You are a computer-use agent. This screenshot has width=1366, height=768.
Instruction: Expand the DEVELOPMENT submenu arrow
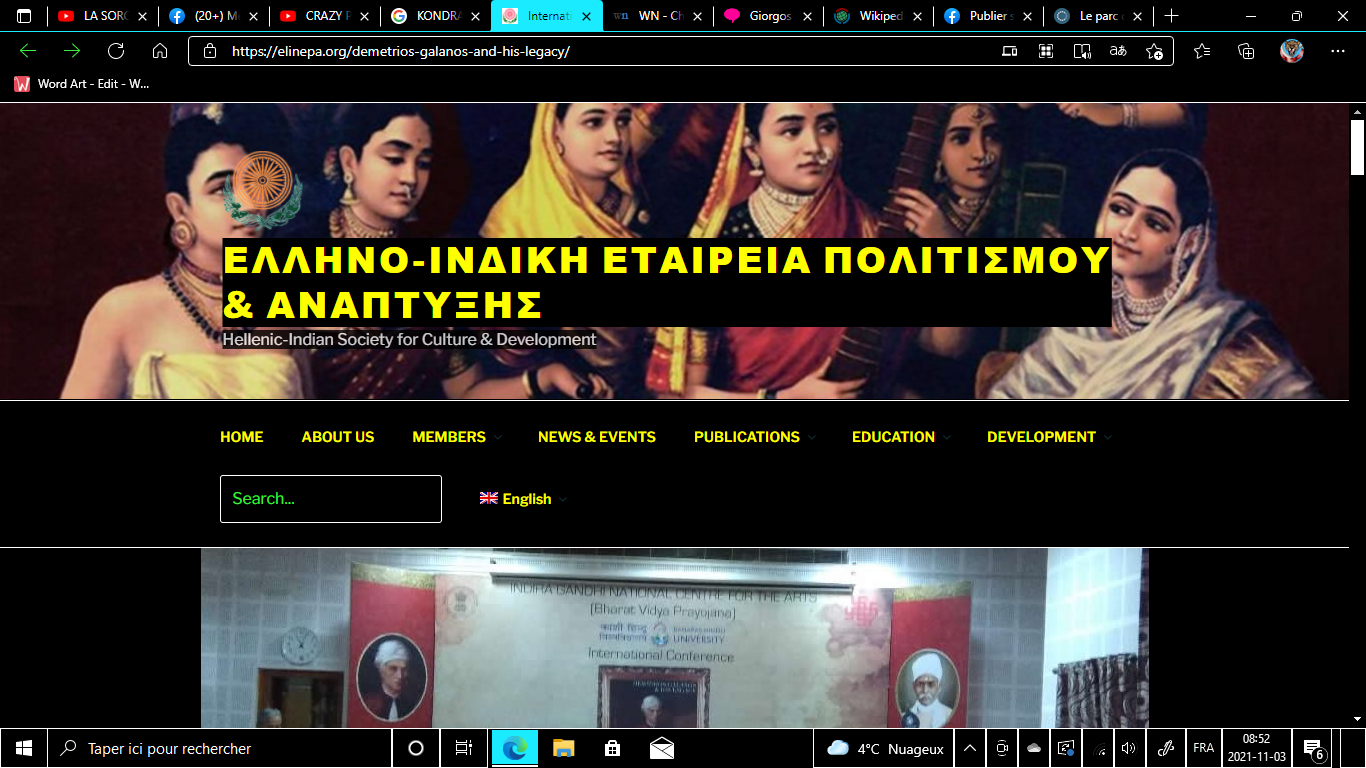[x=1108, y=437]
